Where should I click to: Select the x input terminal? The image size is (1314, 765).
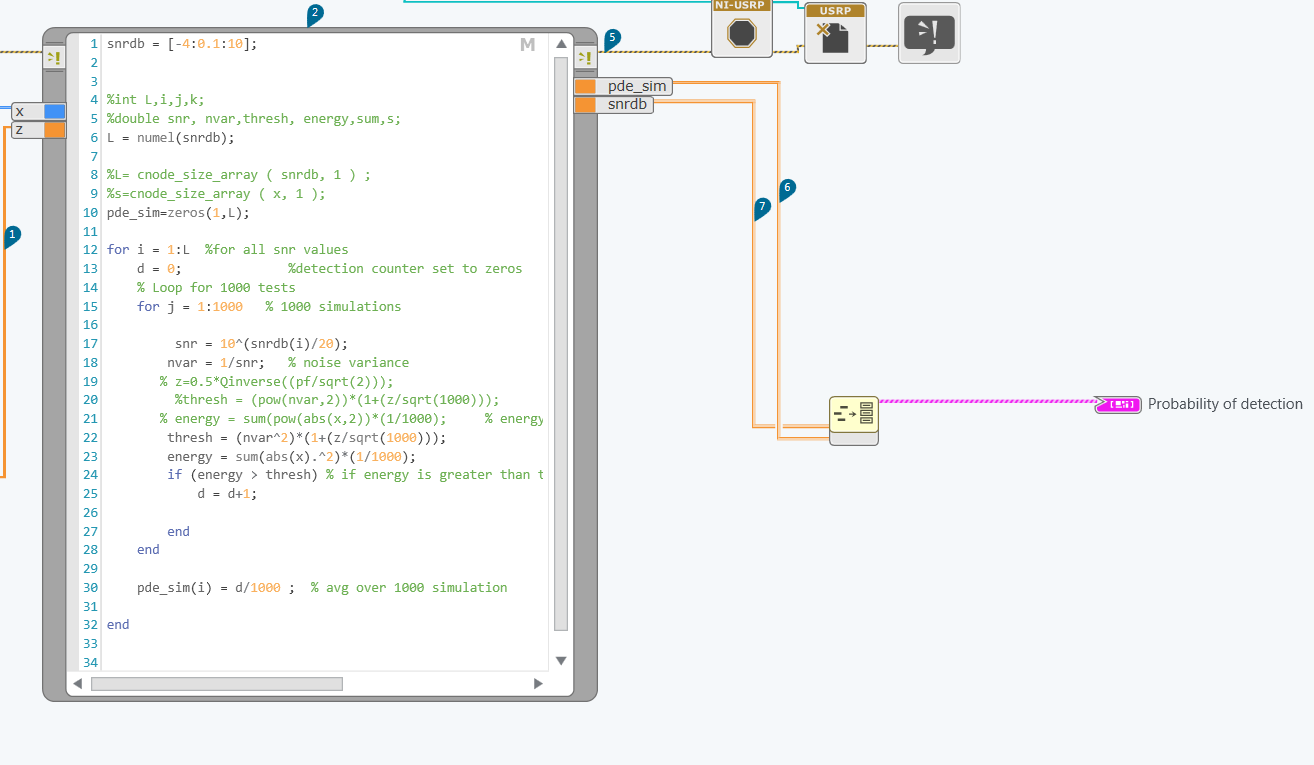coord(38,111)
